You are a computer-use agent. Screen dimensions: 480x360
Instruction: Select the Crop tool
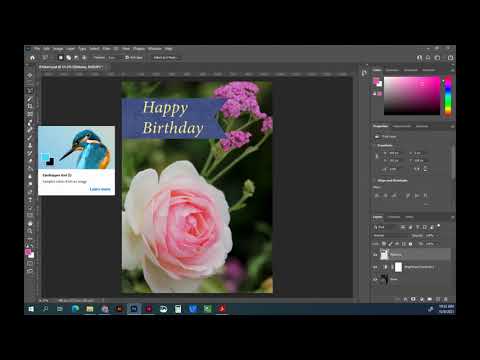point(30,106)
